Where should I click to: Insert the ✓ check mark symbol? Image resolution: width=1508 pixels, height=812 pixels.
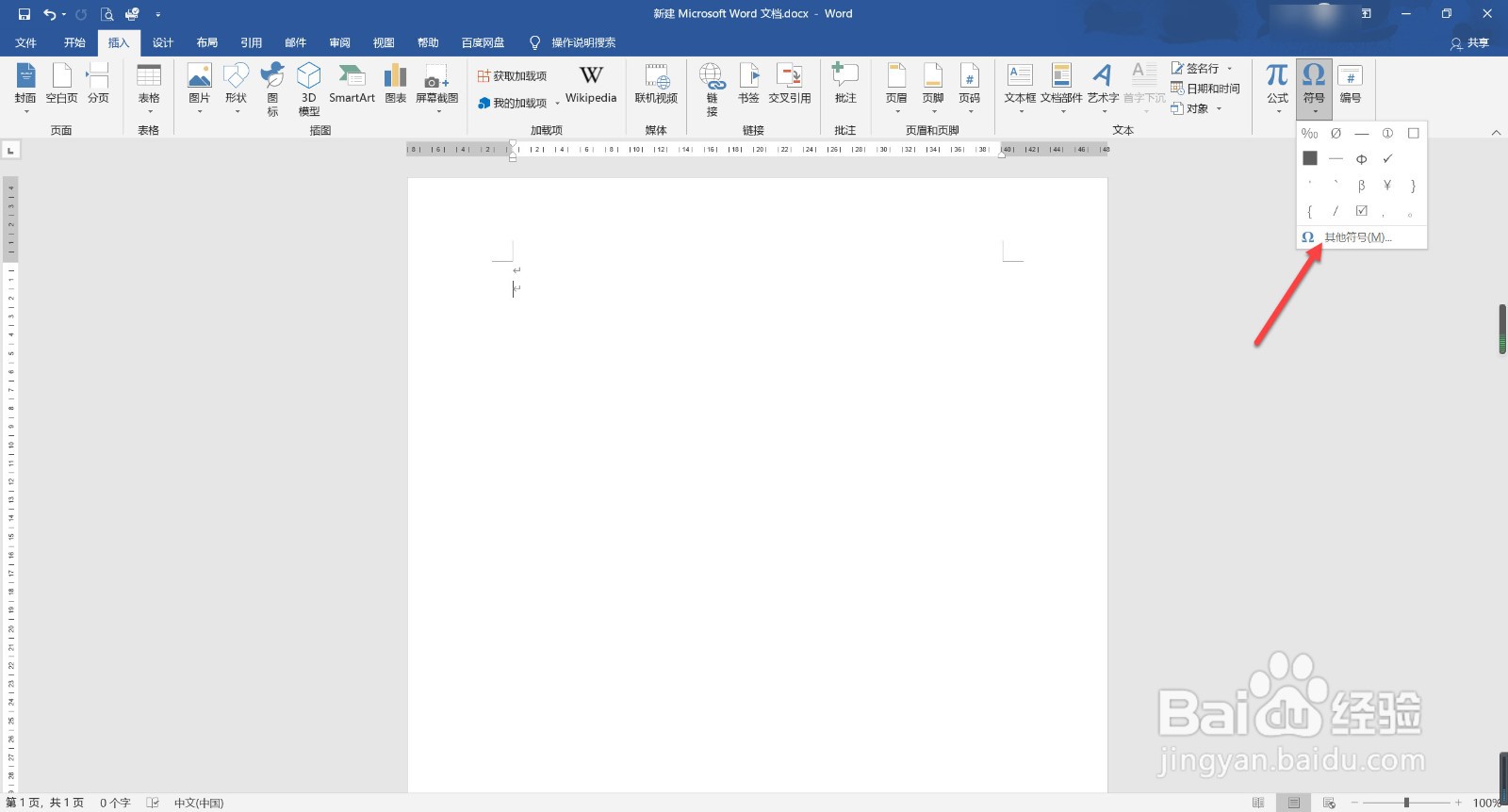click(x=1387, y=159)
